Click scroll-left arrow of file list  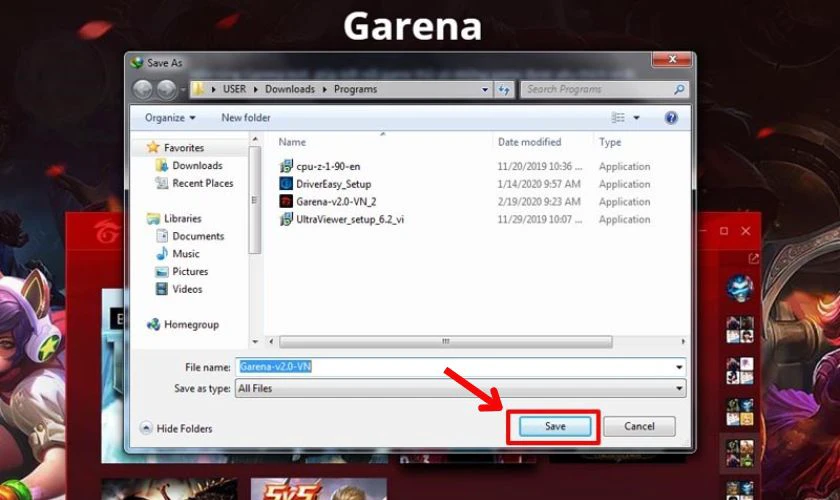pyautogui.click(x=271, y=341)
